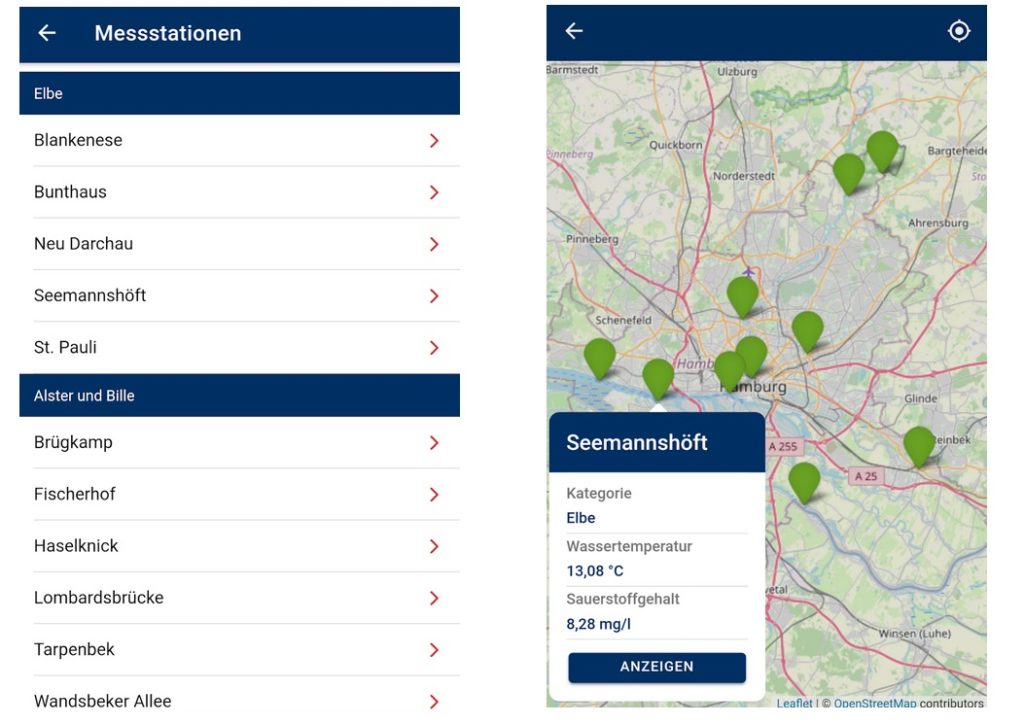
Task: Open chevron next to Bunthaus
Action: click(x=434, y=192)
